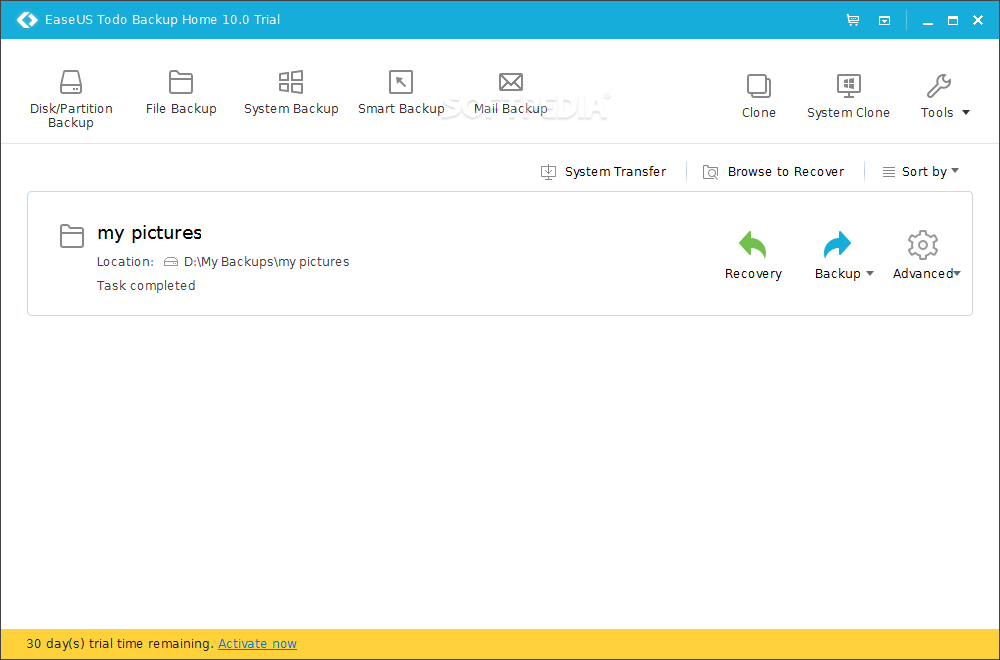Open the Sort by dropdown

pyautogui.click(x=920, y=172)
